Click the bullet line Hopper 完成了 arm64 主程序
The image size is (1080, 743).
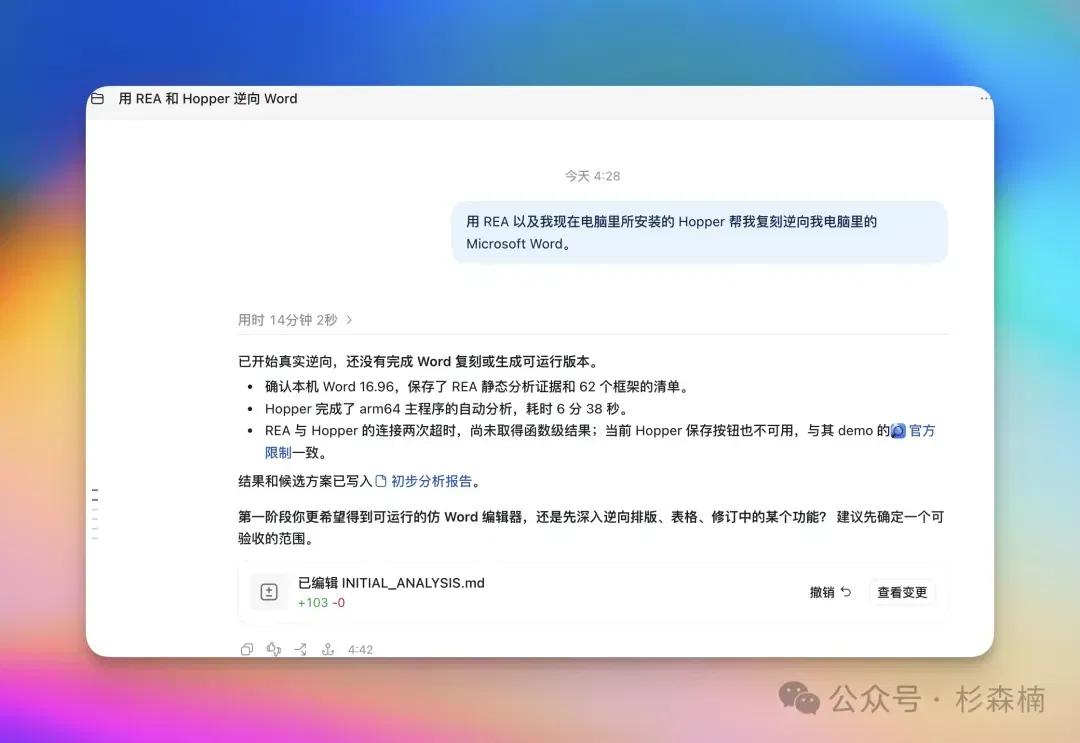(x=448, y=409)
